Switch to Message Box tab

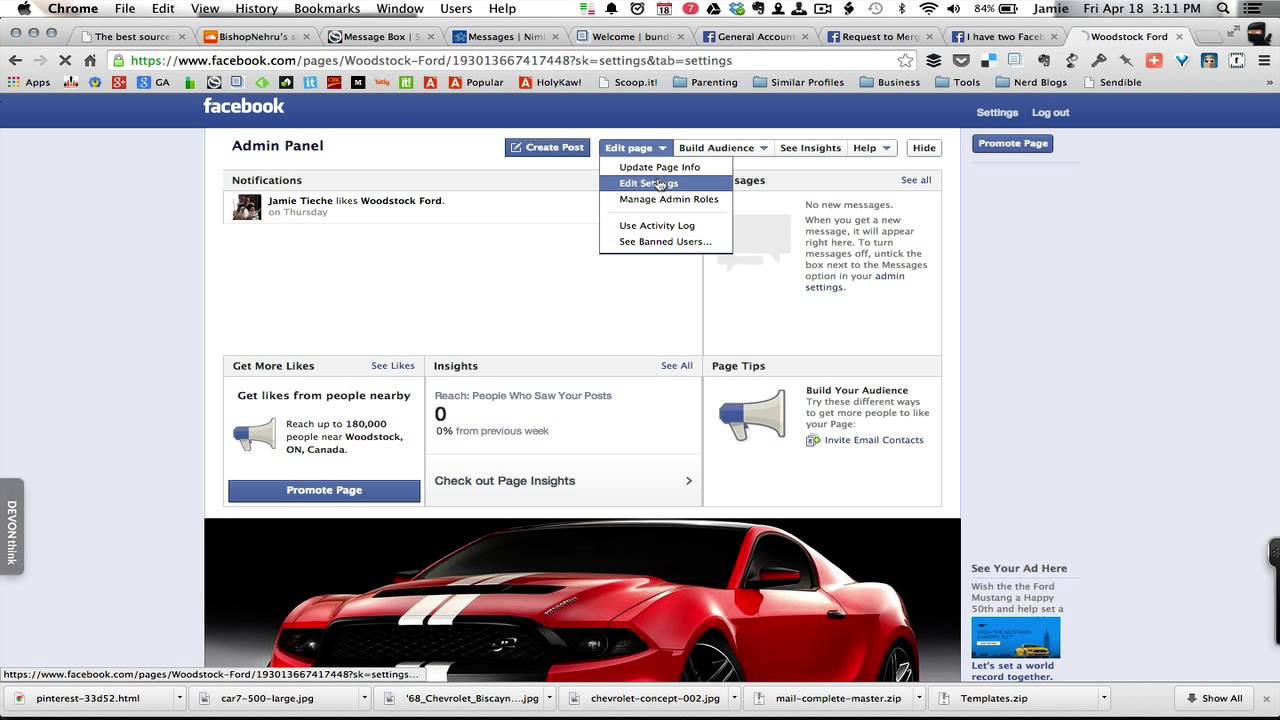381,36
